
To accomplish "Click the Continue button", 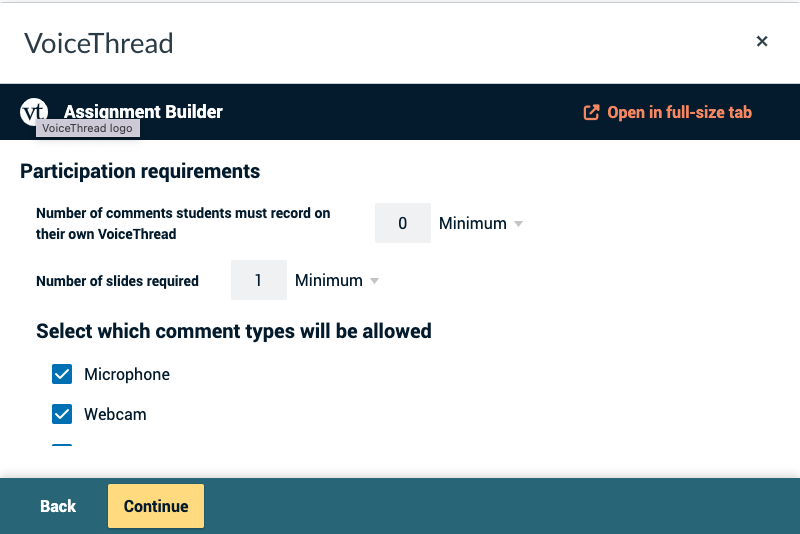I will pyautogui.click(x=156, y=506).
